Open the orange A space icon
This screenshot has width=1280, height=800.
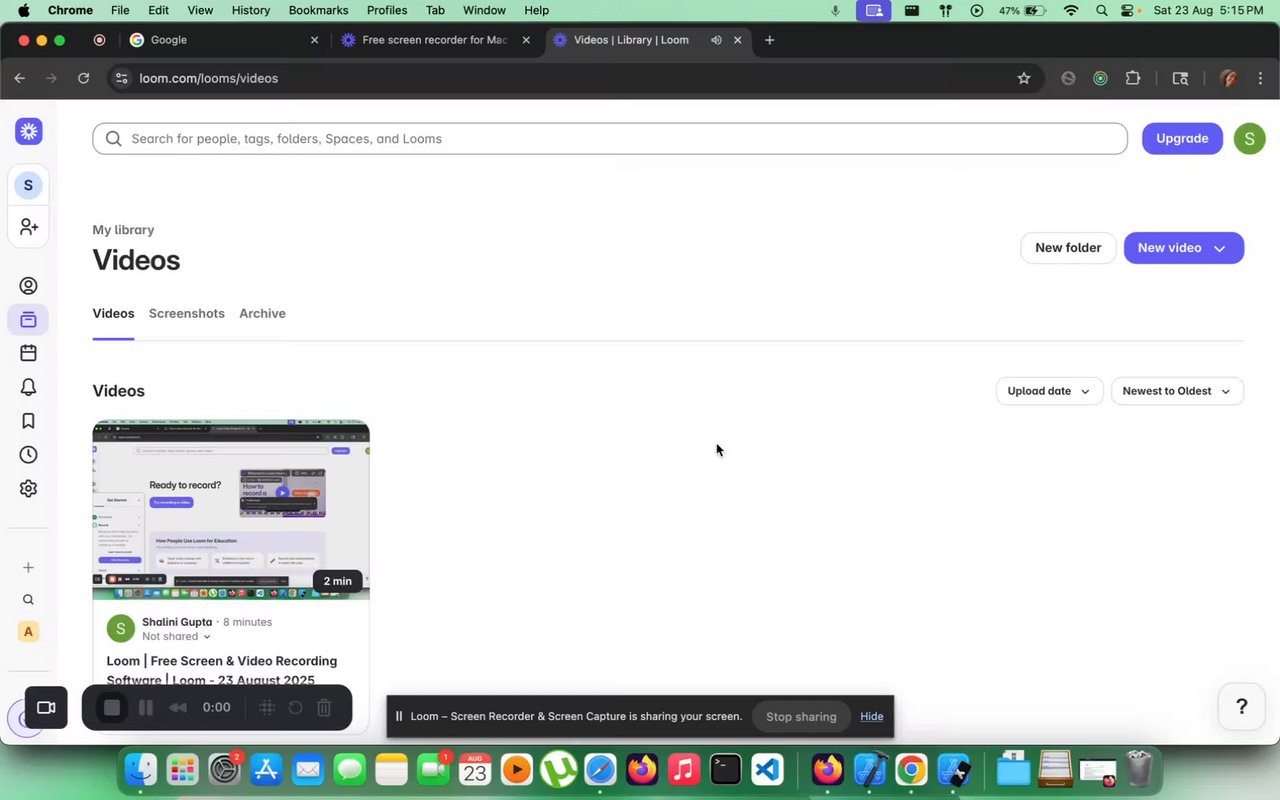tap(28, 632)
